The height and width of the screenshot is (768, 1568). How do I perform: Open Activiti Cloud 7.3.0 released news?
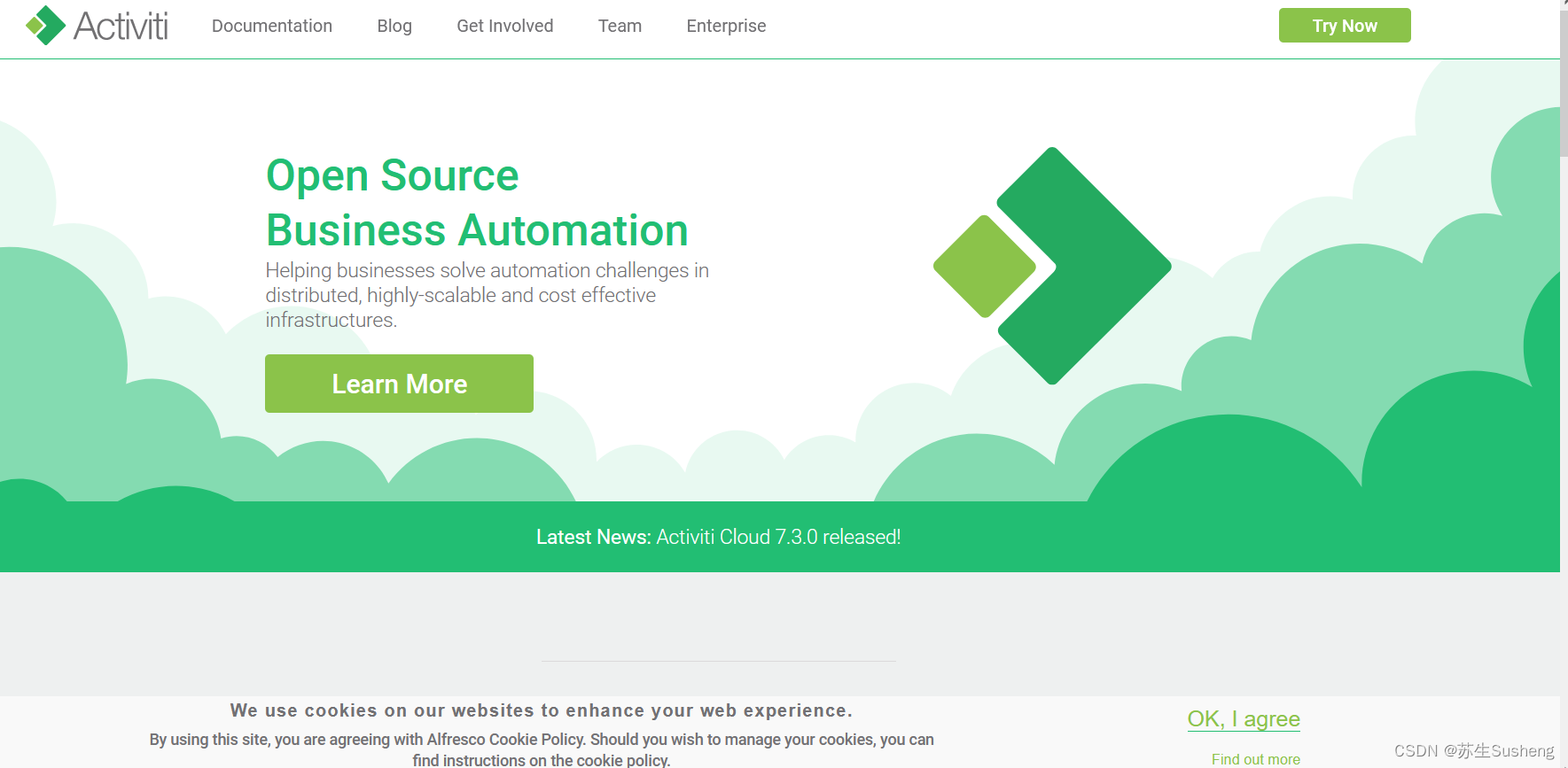pyautogui.click(x=778, y=537)
